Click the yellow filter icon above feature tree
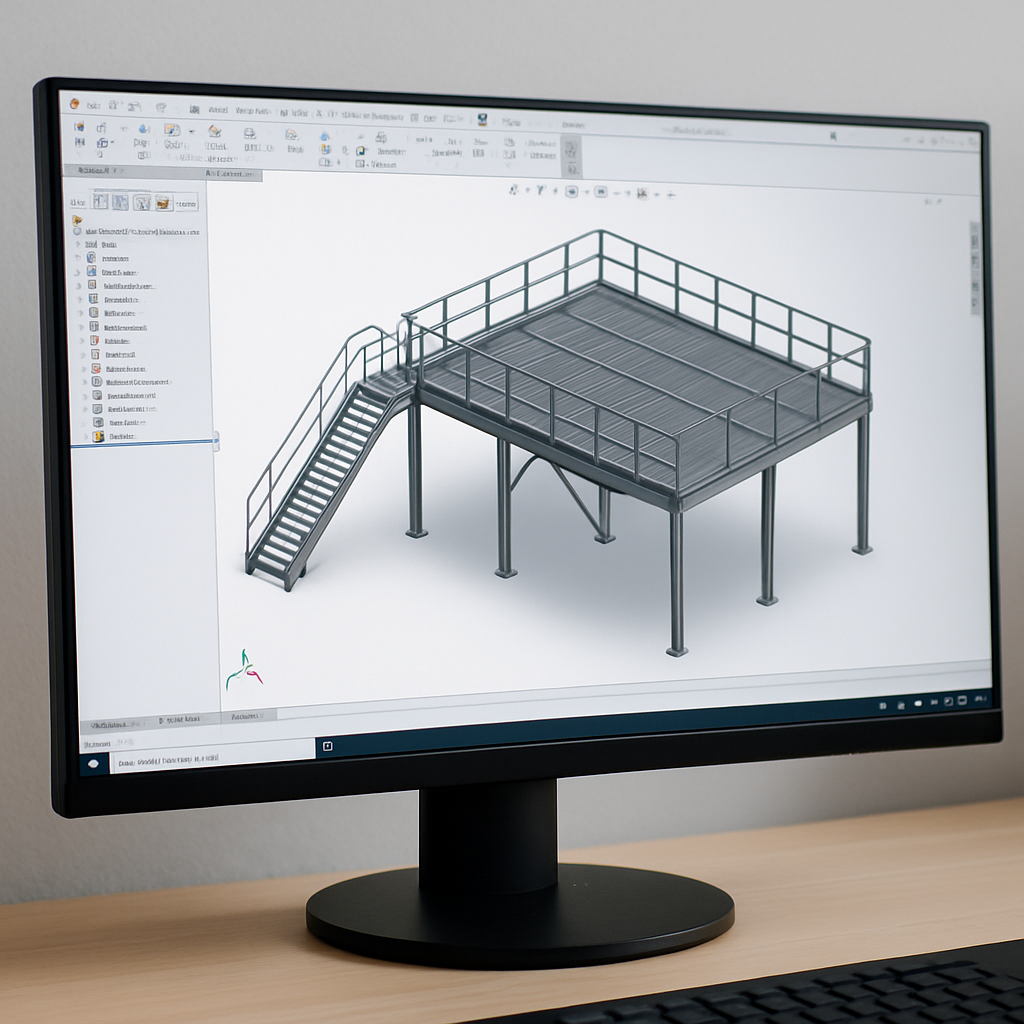Viewport: 1024px width, 1024px height. pyautogui.click(x=77, y=219)
